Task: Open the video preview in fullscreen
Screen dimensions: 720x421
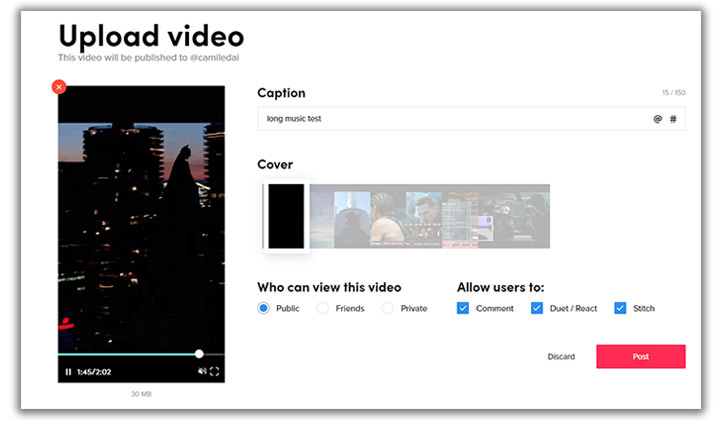Action: (214, 371)
